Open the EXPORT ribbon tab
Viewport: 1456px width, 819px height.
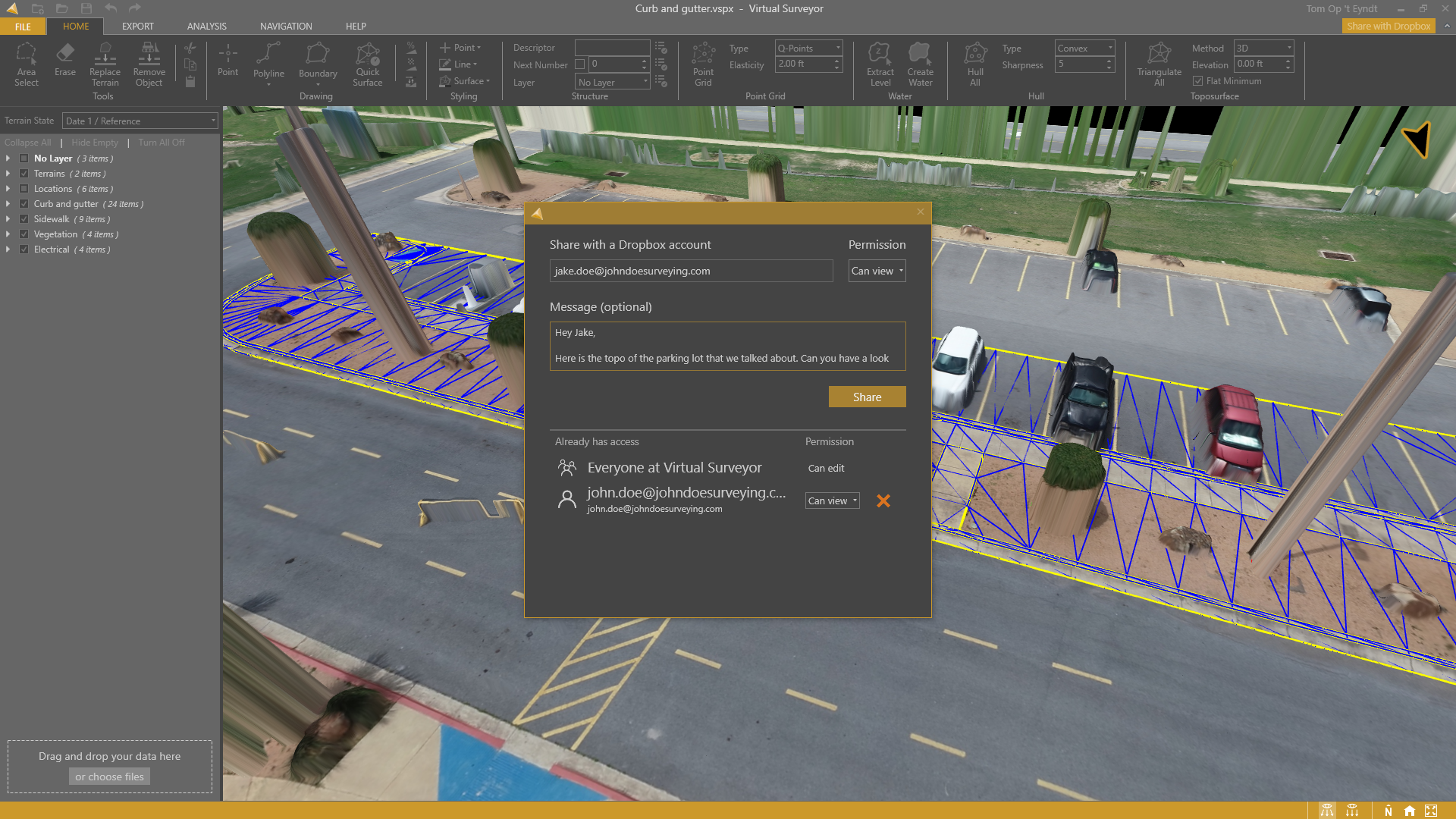137,27
